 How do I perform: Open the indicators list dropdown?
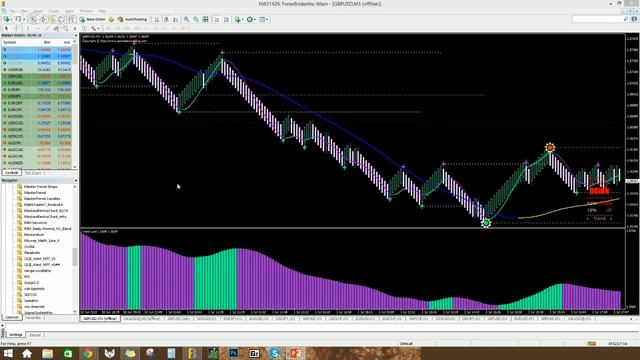(x=239, y=19)
